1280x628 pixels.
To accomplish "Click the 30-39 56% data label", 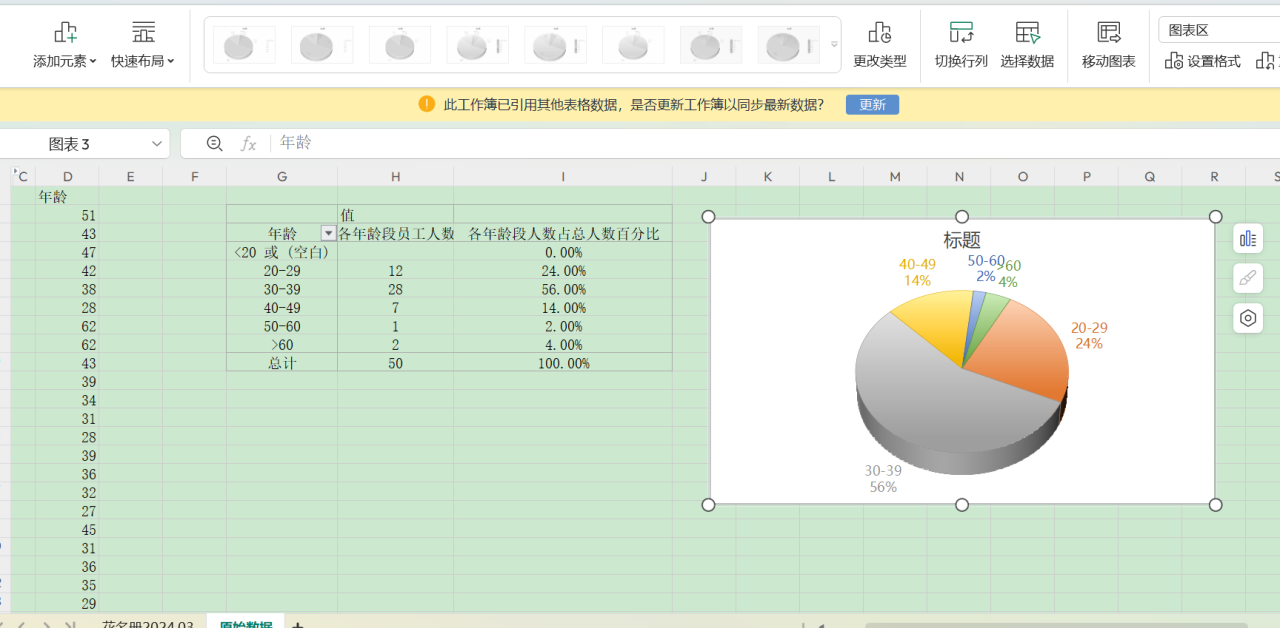I will coord(883,479).
